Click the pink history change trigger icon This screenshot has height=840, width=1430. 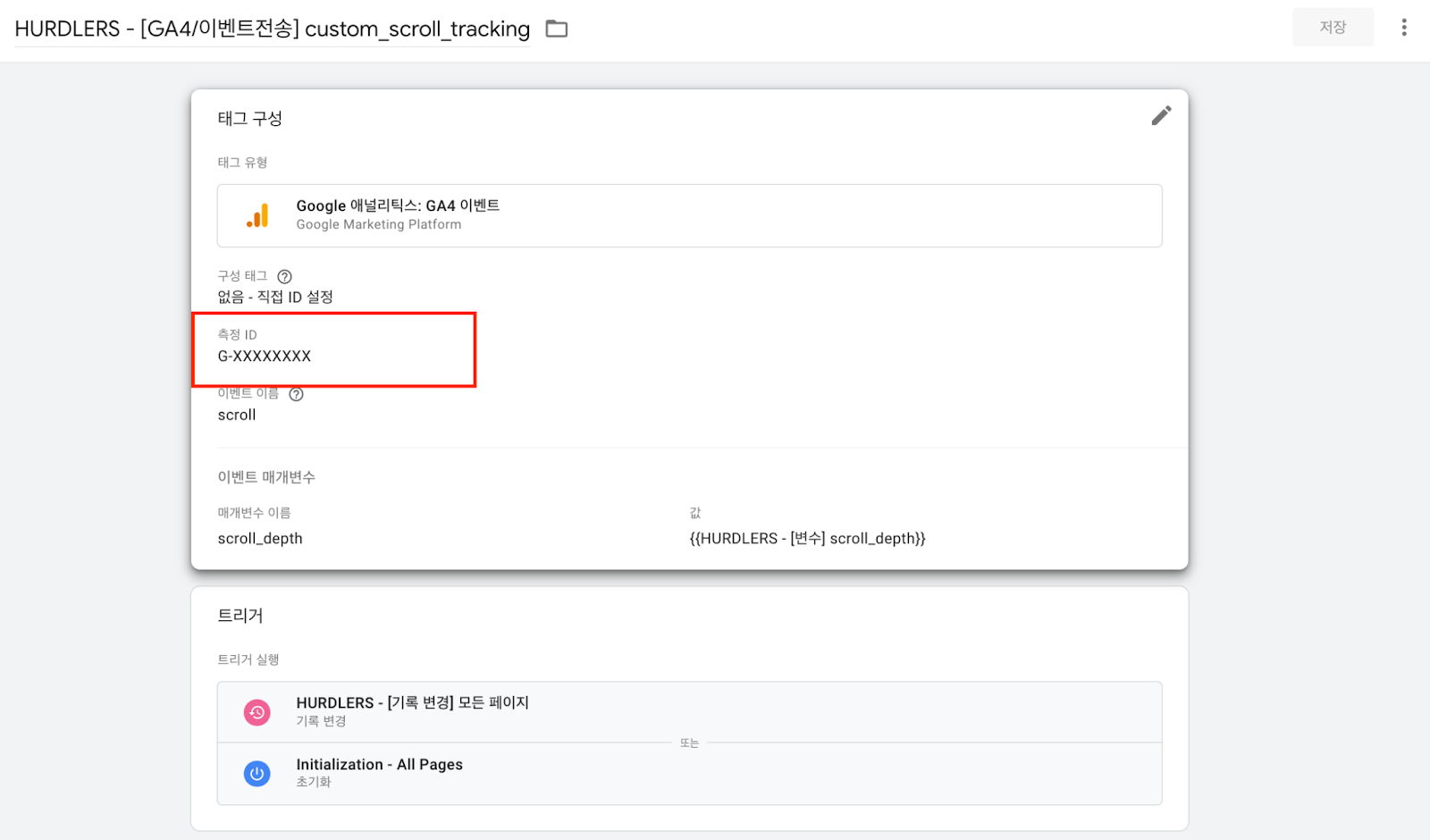(x=257, y=712)
